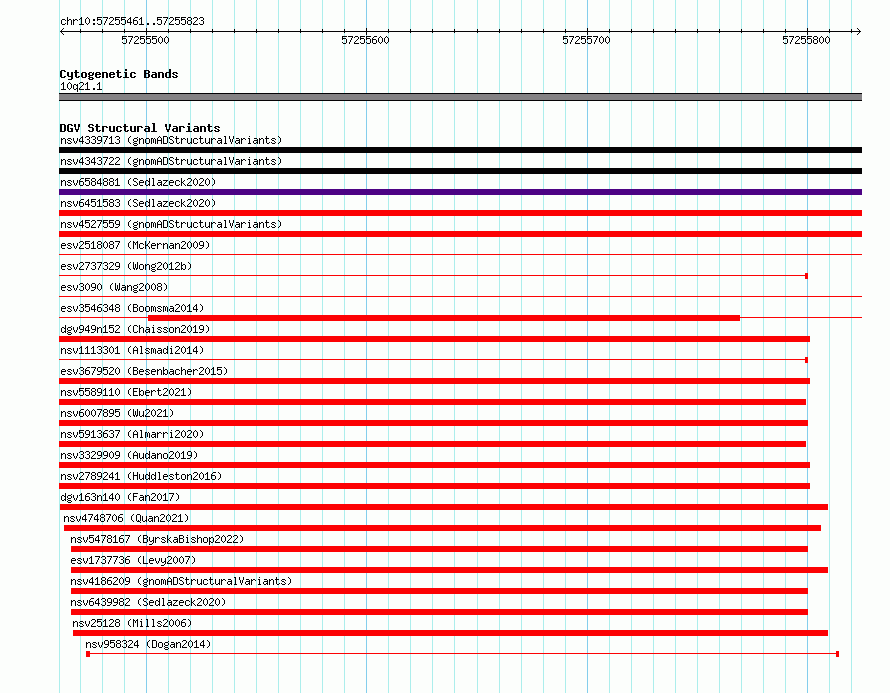The width and height of the screenshot is (890, 693).
Task: Open variant nsv6451583 (Sedlazeck2020)
Action: [138, 203]
